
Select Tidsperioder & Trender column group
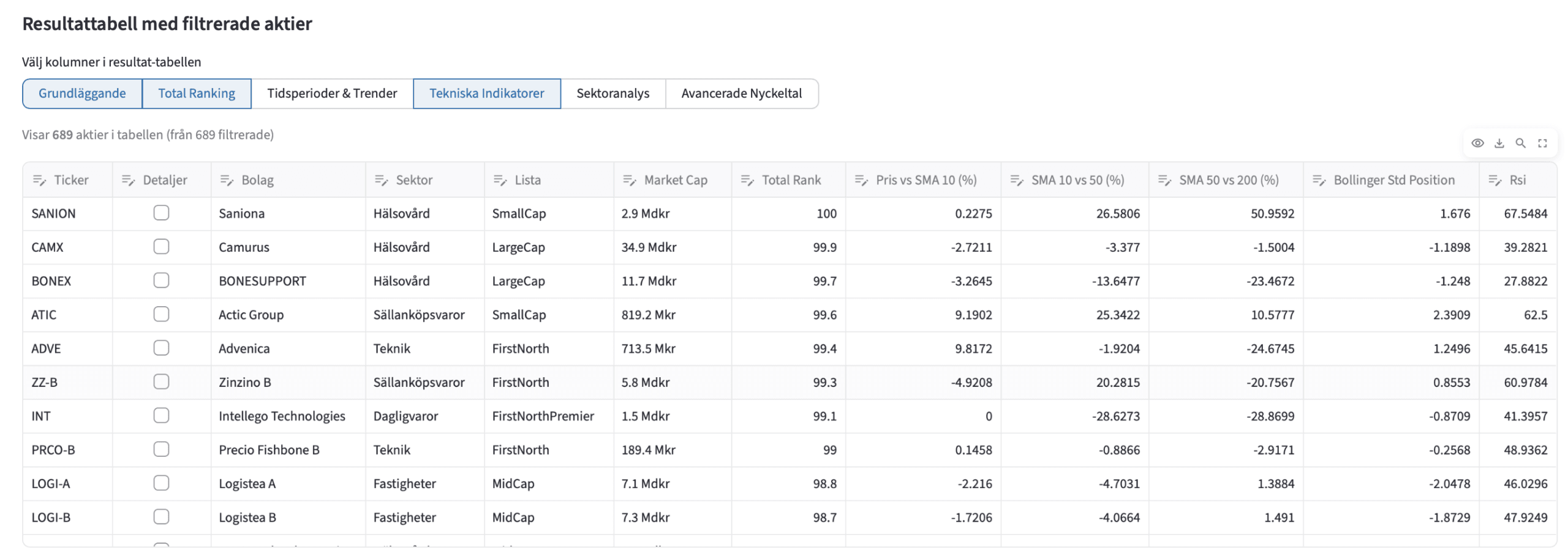[x=332, y=94]
